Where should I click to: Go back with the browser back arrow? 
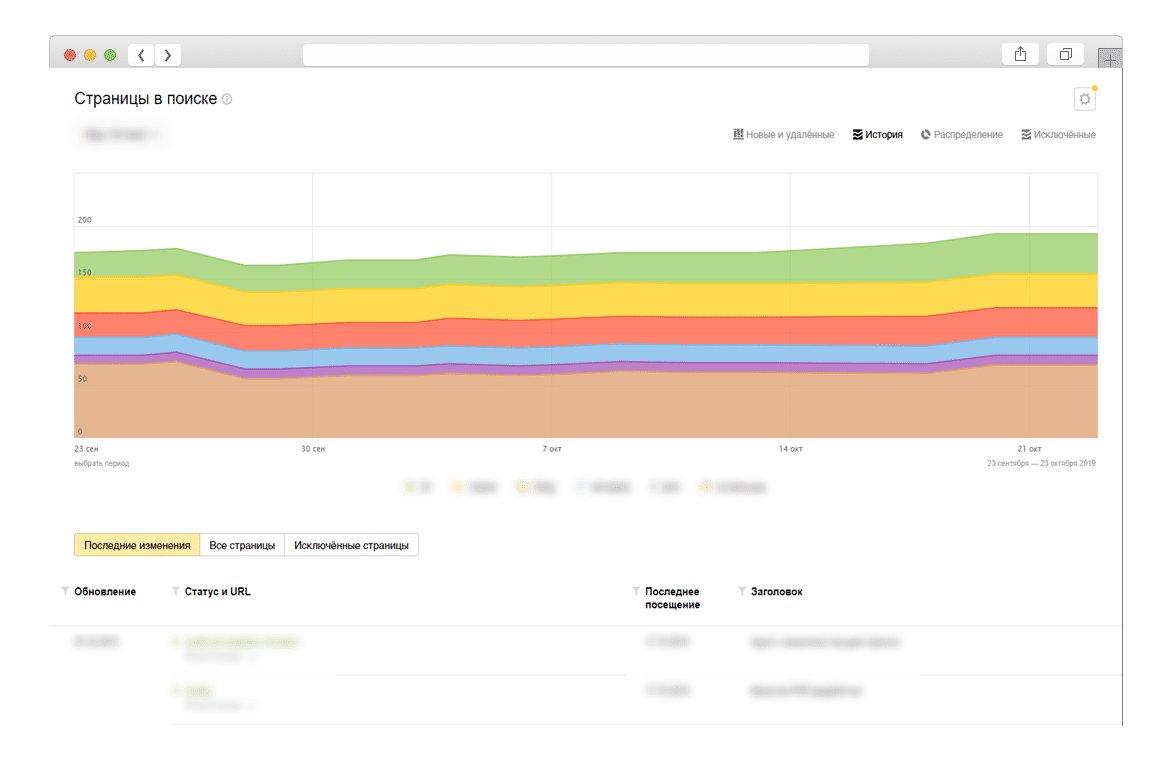[141, 55]
